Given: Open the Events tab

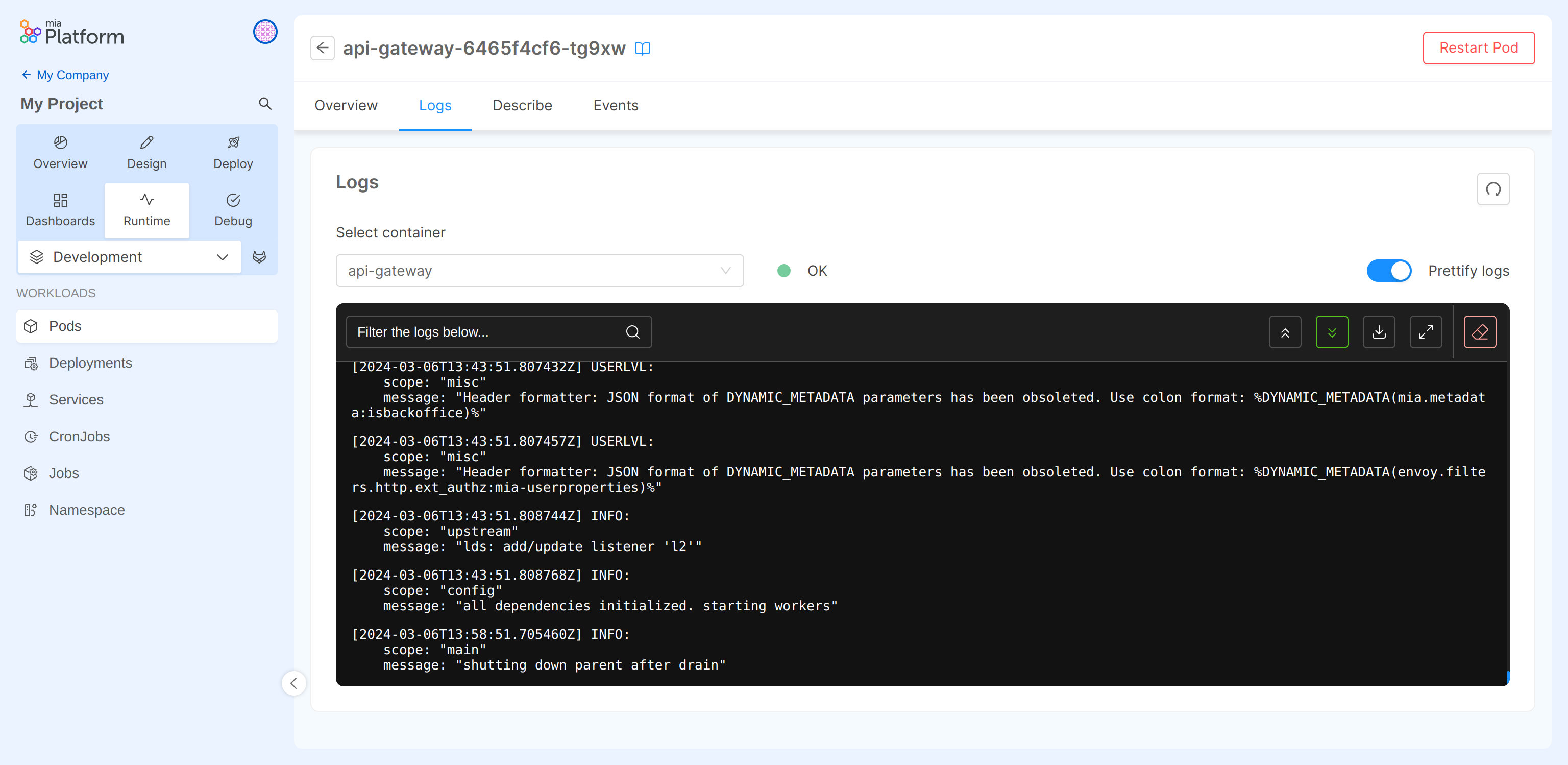Looking at the screenshot, I should (x=615, y=105).
